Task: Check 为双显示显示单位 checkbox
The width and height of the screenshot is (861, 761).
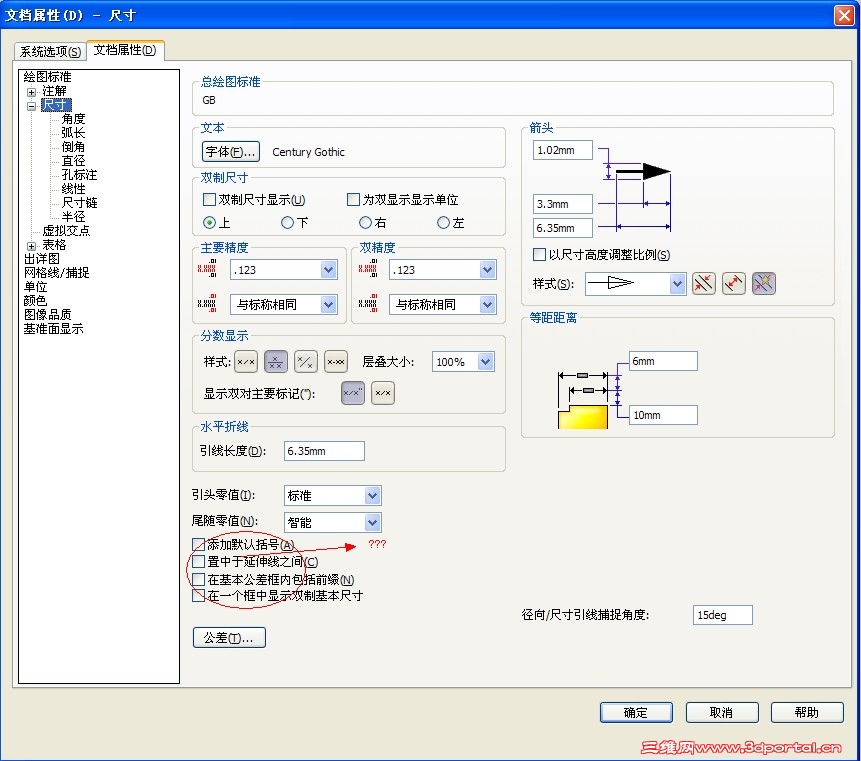Action: [x=353, y=199]
